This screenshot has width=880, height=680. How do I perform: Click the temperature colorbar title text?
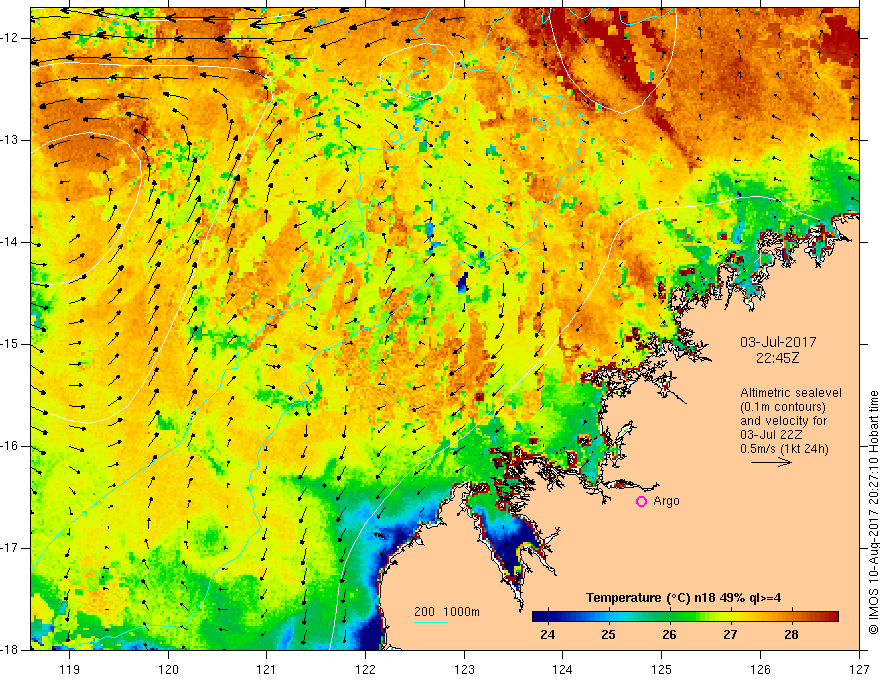(683, 598)
